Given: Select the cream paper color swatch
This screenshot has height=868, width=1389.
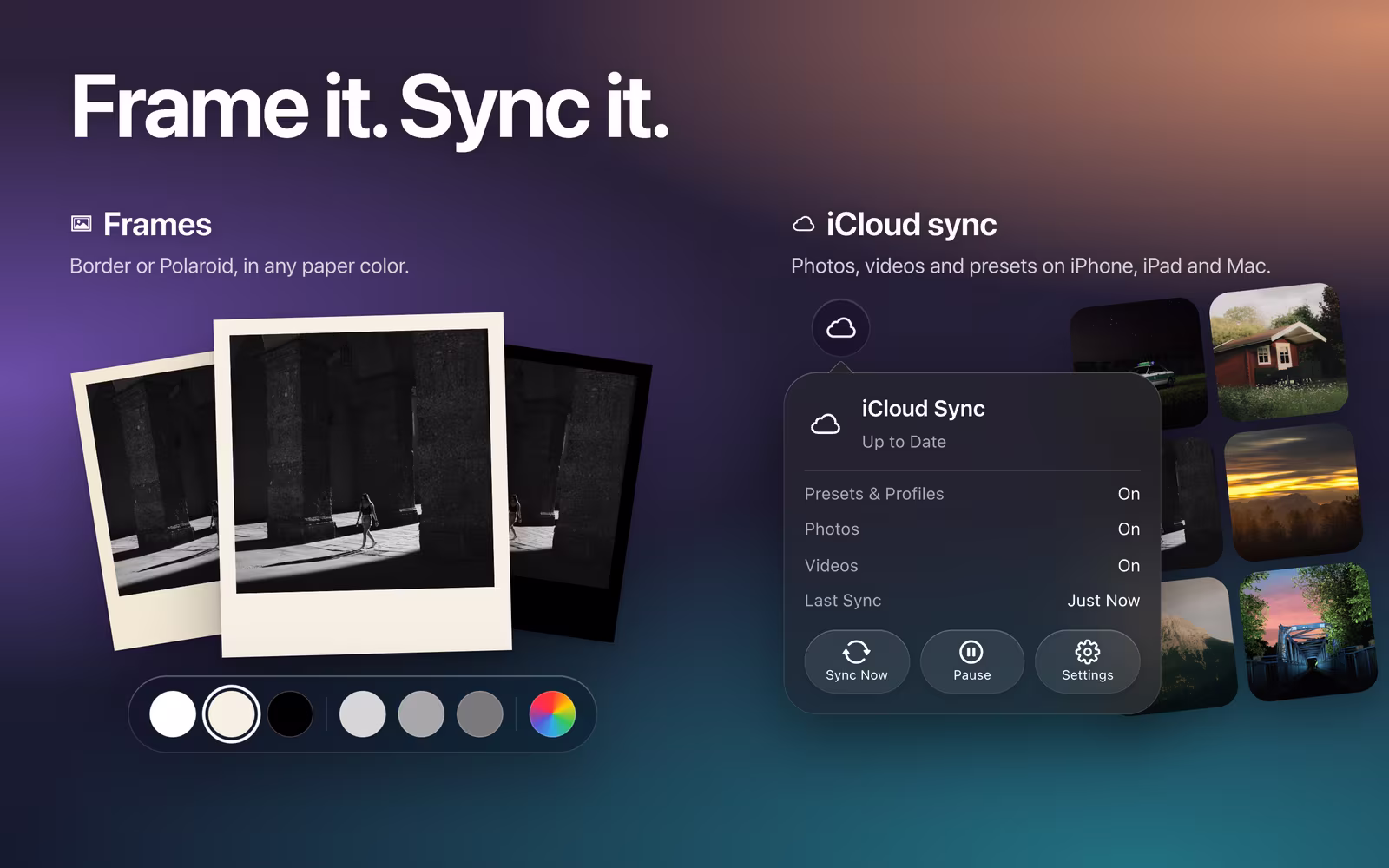Looking at the screenshot, I should tap(231, 714).
